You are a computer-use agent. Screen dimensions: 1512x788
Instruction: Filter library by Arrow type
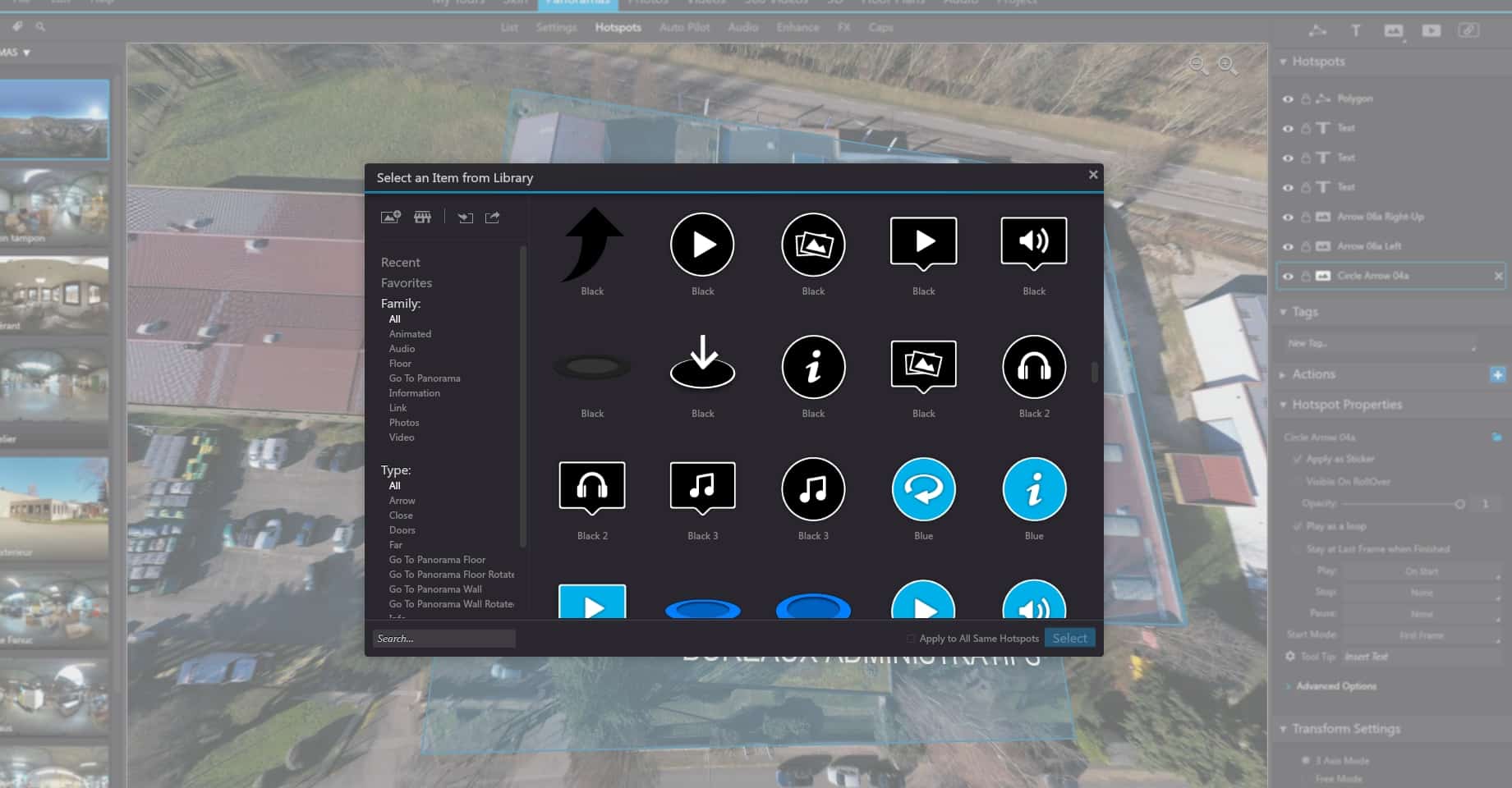pos(402,501)
